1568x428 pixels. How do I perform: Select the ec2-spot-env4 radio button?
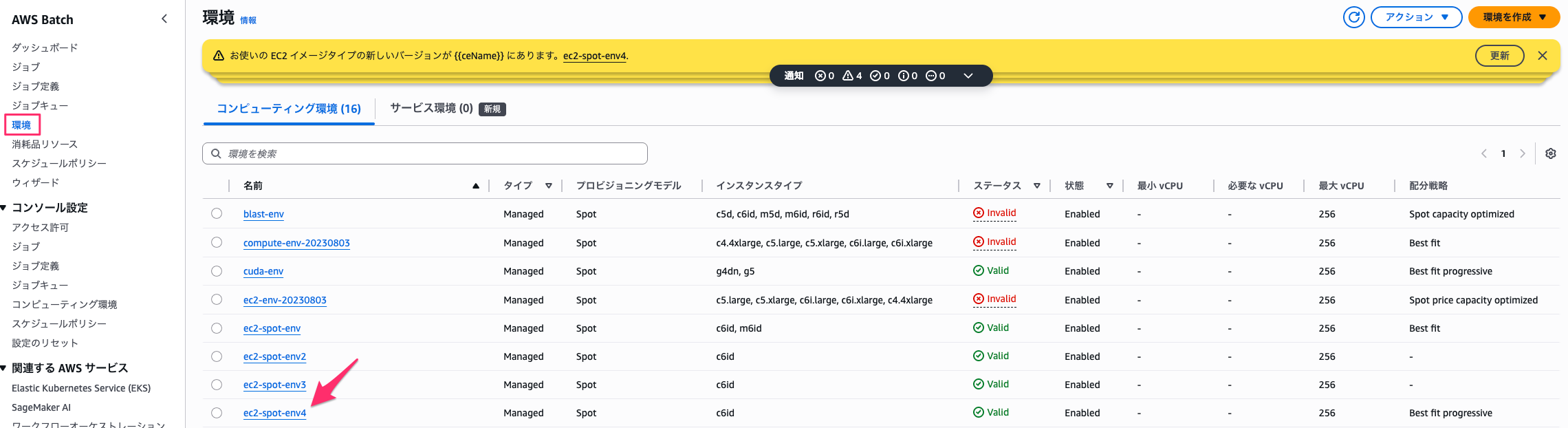pos(217,413)
